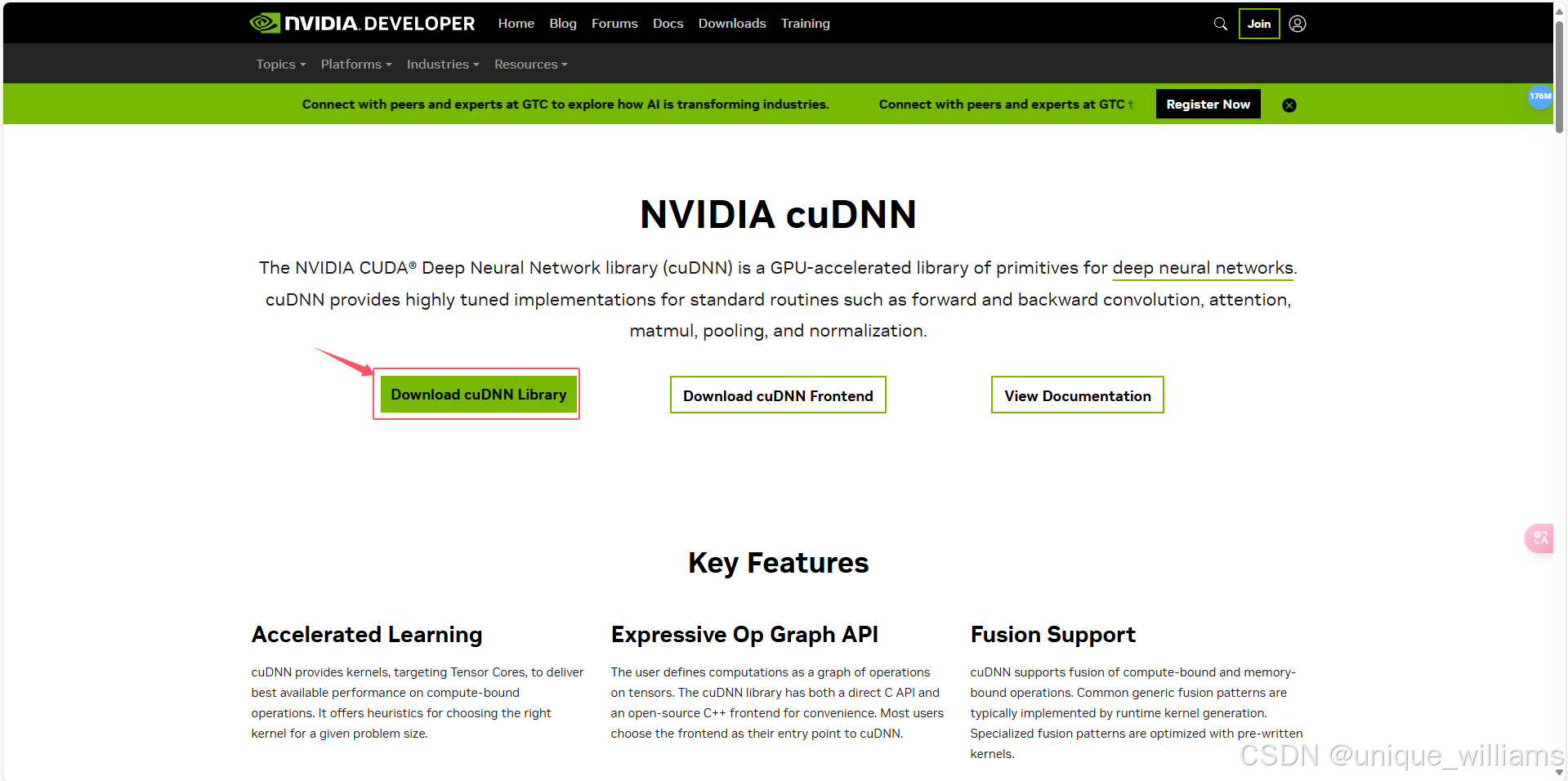Click the NVIDIA cuDNN page heading
The image size is (1568, 781).
pos(778,215)
